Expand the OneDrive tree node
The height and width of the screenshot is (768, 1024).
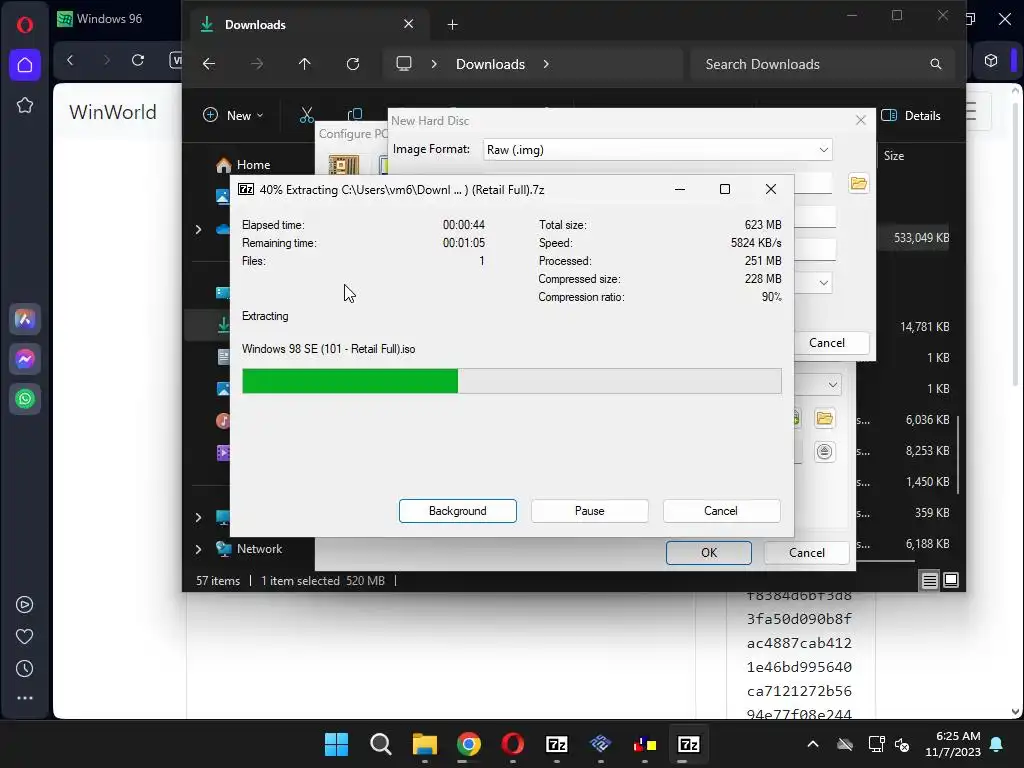(x=199, y=229)
